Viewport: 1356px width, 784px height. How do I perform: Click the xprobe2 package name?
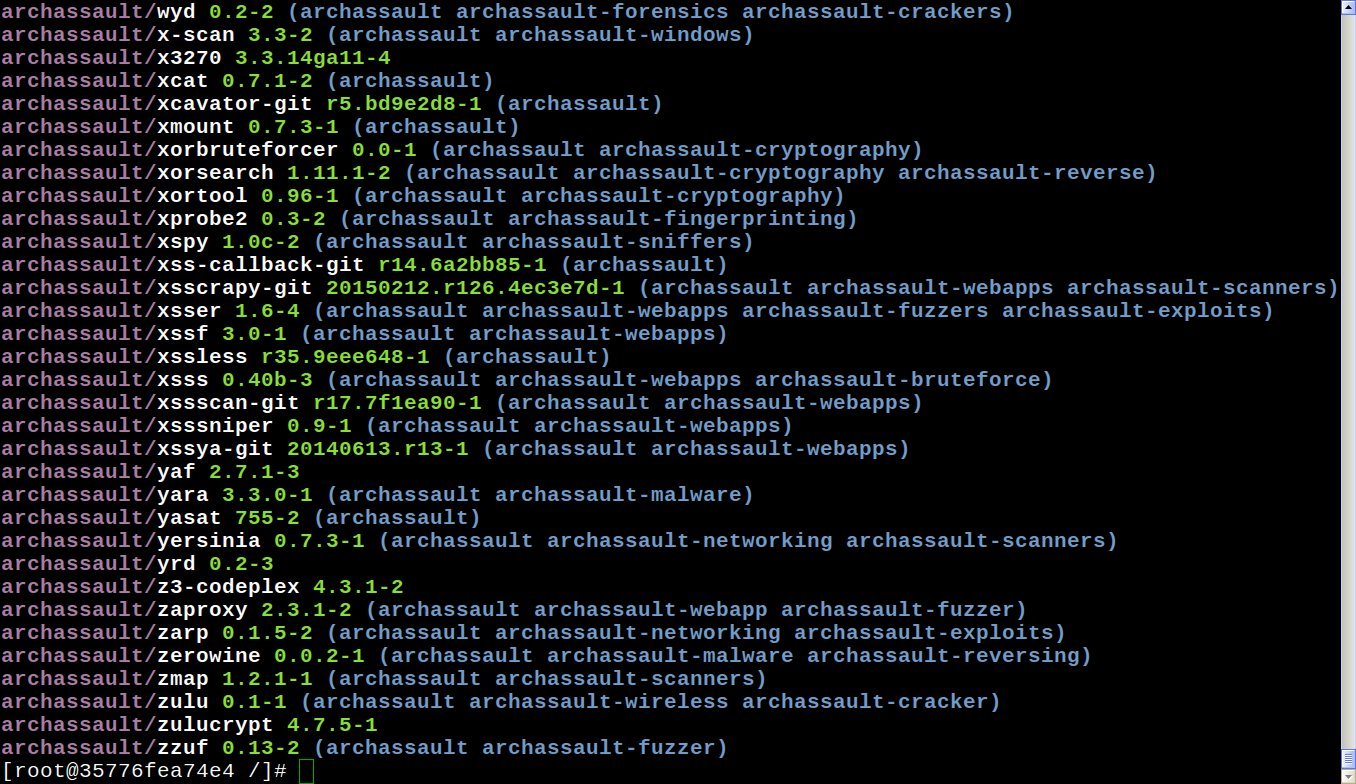pyautogui.click(x=202, y=219)
